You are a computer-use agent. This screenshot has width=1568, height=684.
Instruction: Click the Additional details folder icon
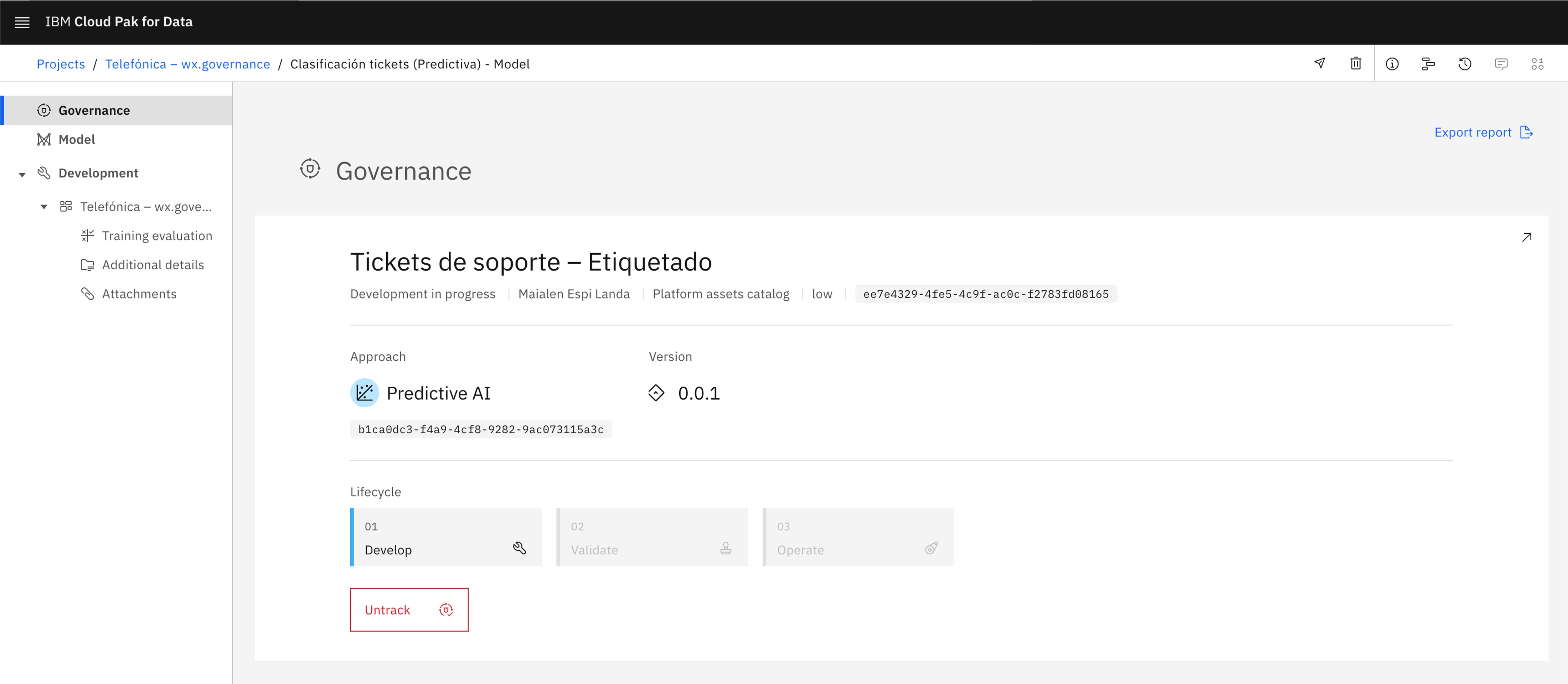pos(88,265)
